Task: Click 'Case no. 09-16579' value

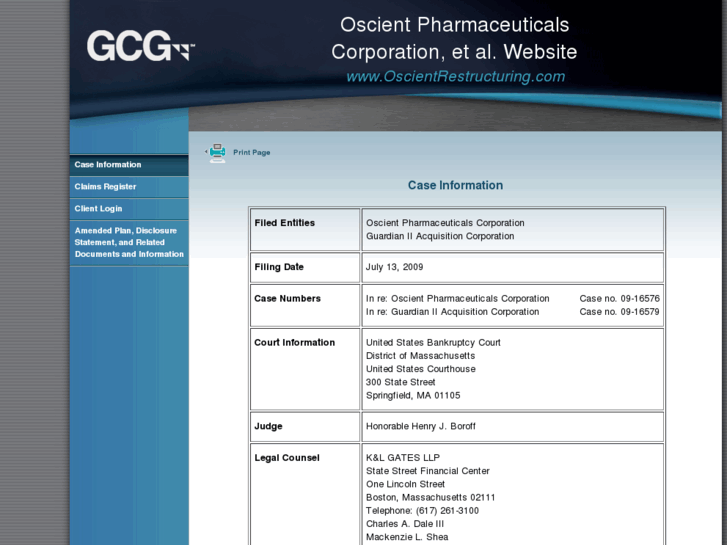Action: pos(619,312)
